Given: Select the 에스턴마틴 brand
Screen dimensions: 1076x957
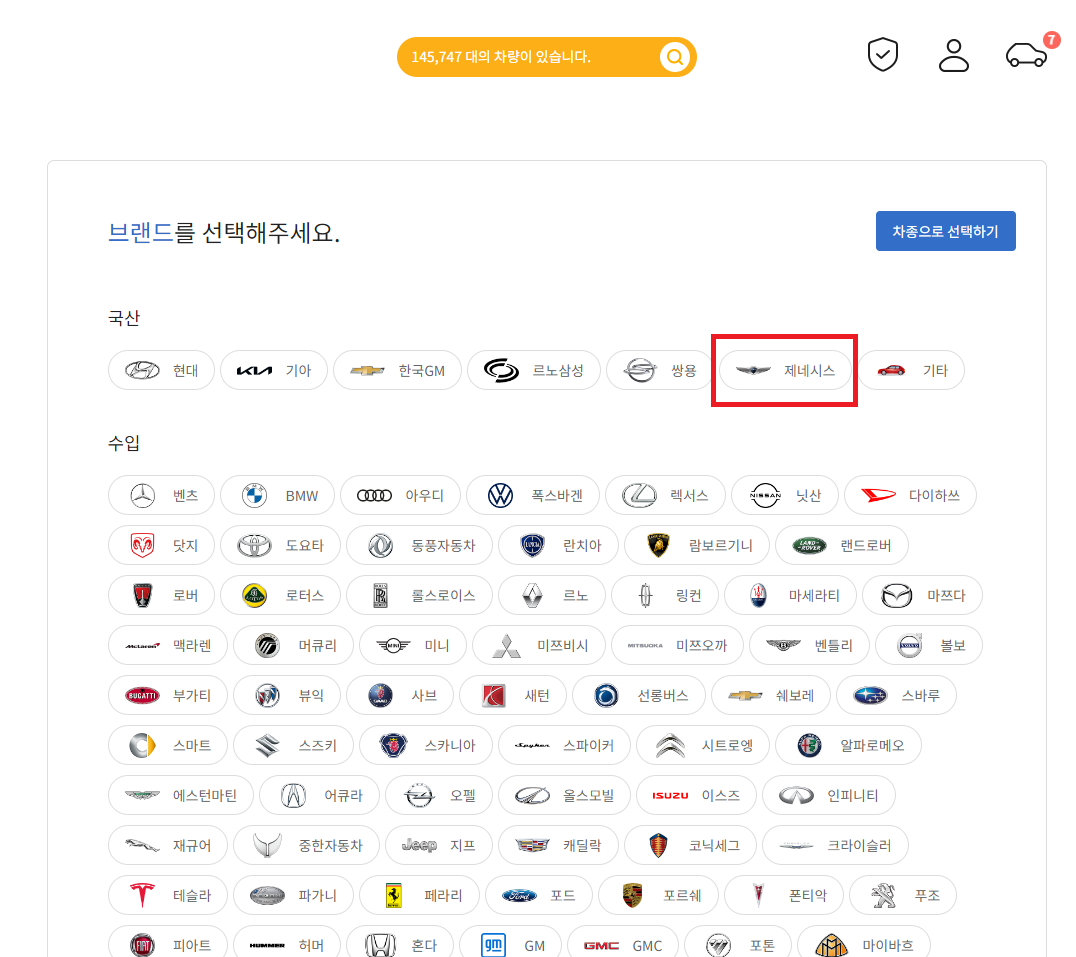Looking at the screenshot, I should point(180,796).
